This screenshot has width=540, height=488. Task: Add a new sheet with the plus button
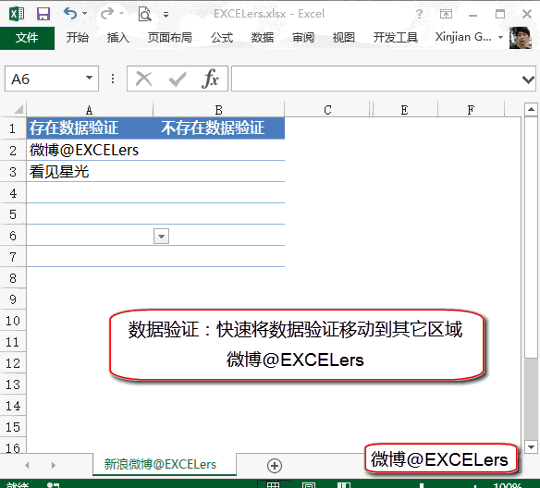(x=274, y=465)
